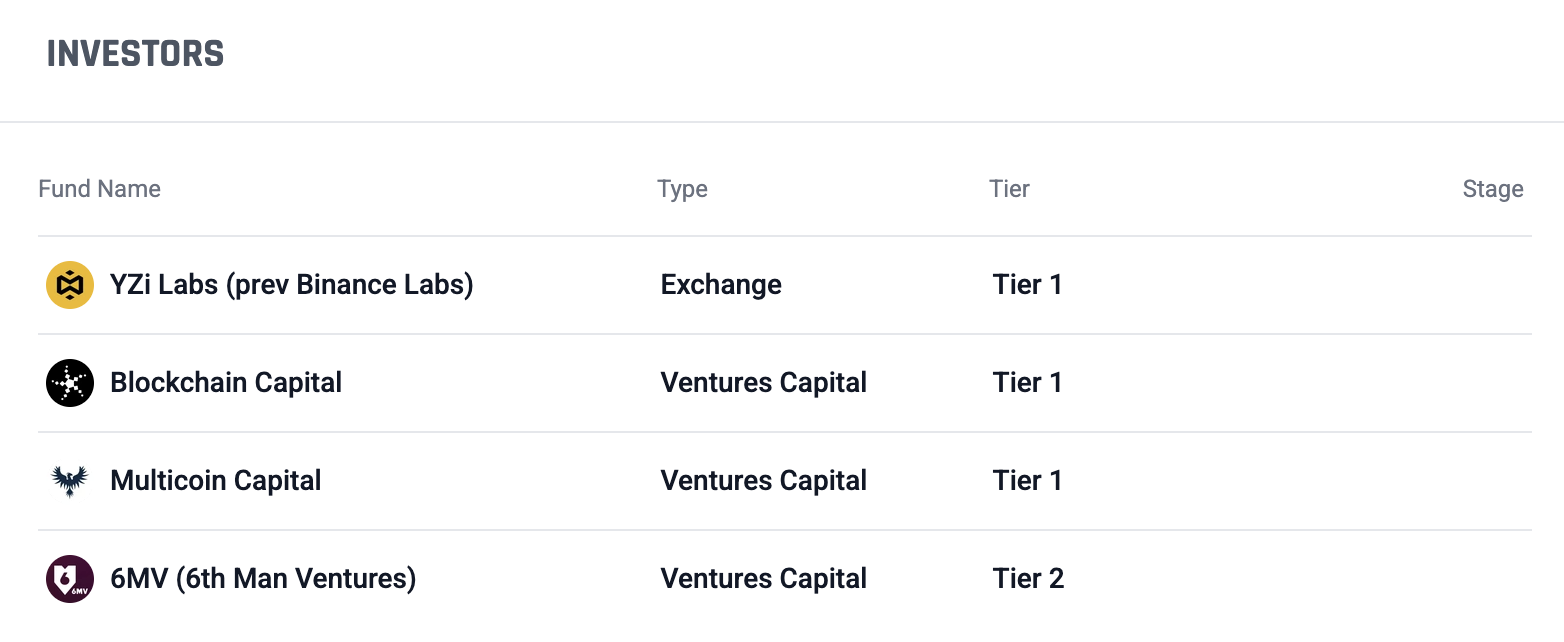Click Tier 1 in Blockchain Capital row
Image resolution: width=1564 pixels, height=642 pixels.
(x=1027, y=383)
